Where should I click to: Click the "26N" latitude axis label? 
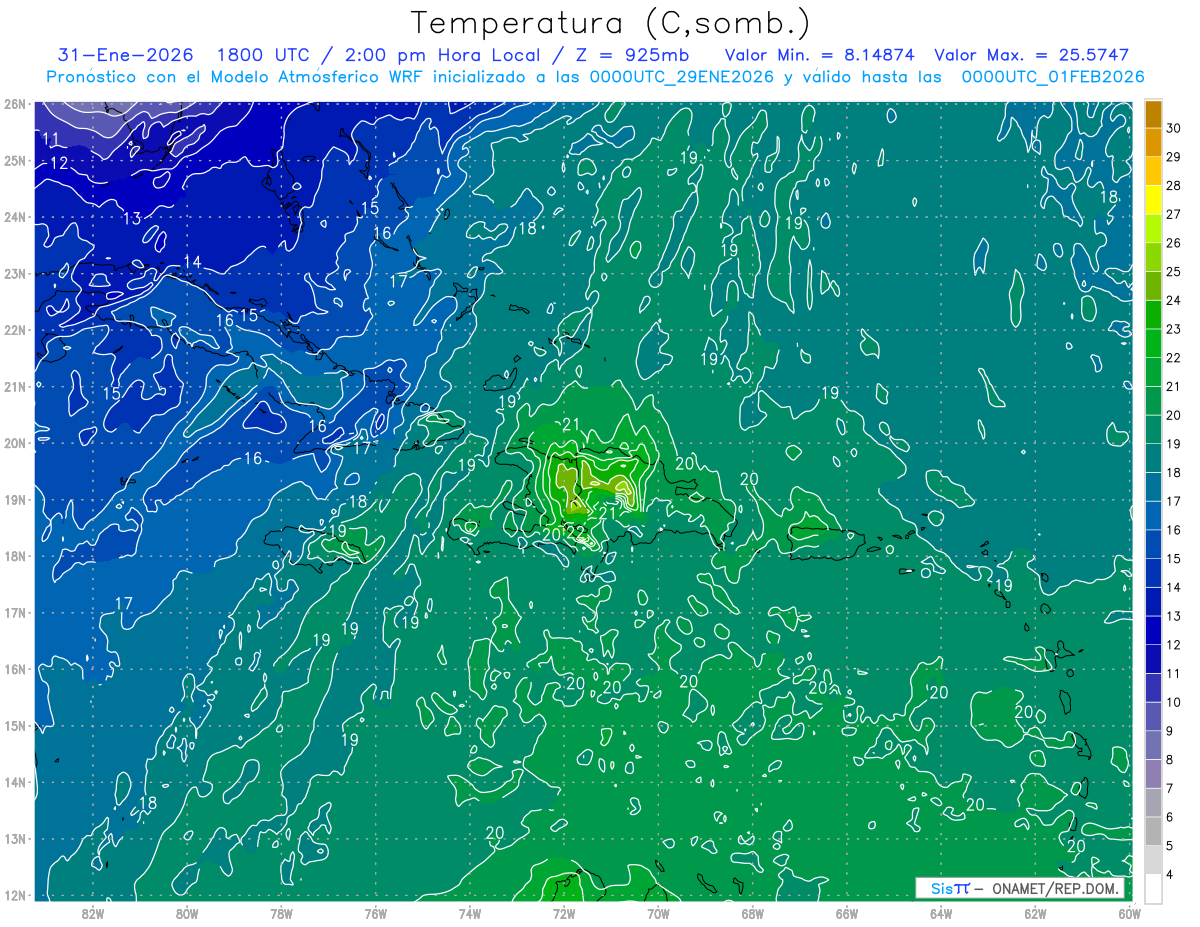tap(14, 104)
